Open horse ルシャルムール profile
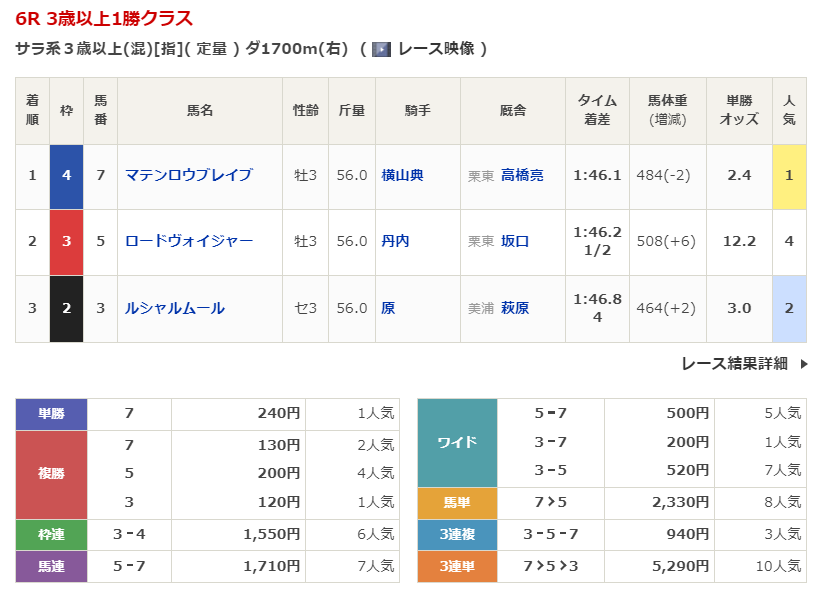The width and height of the screenshot is (823, 591). [x=174, y=308]
